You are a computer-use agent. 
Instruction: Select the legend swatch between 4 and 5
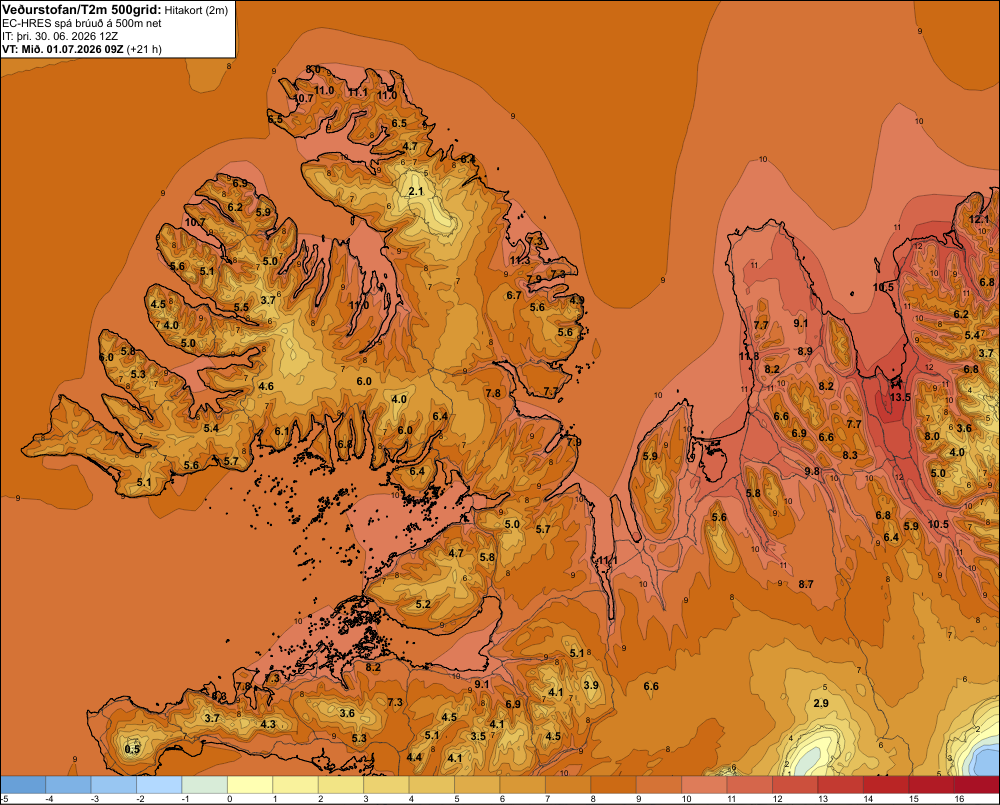coord(432,785)
